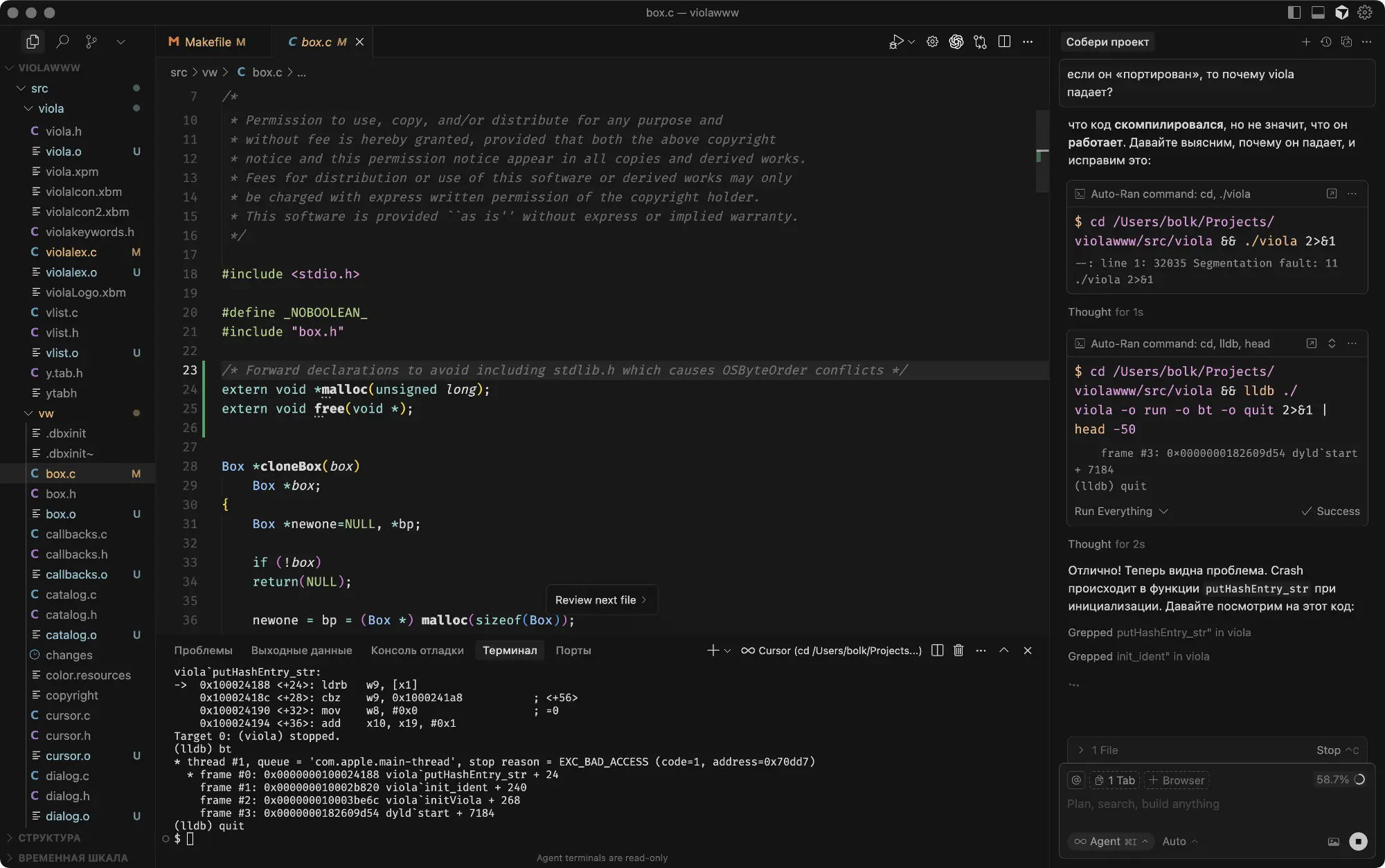Toggle the AI pane cube icon
1385x868 pixels.
tap(1341, 12)
